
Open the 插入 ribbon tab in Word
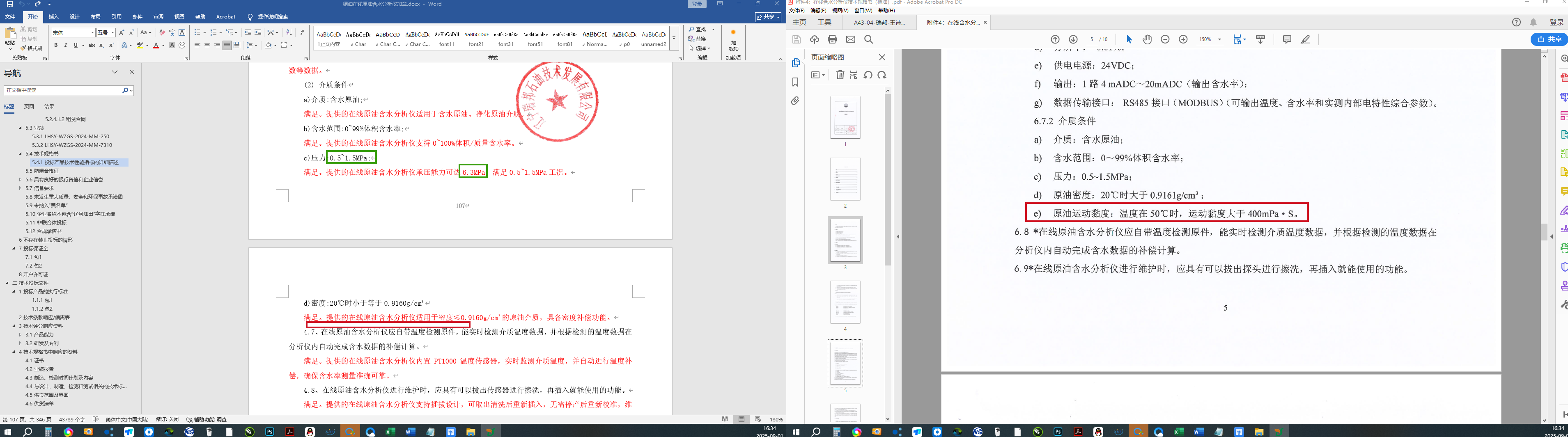(x=53, y=17)
